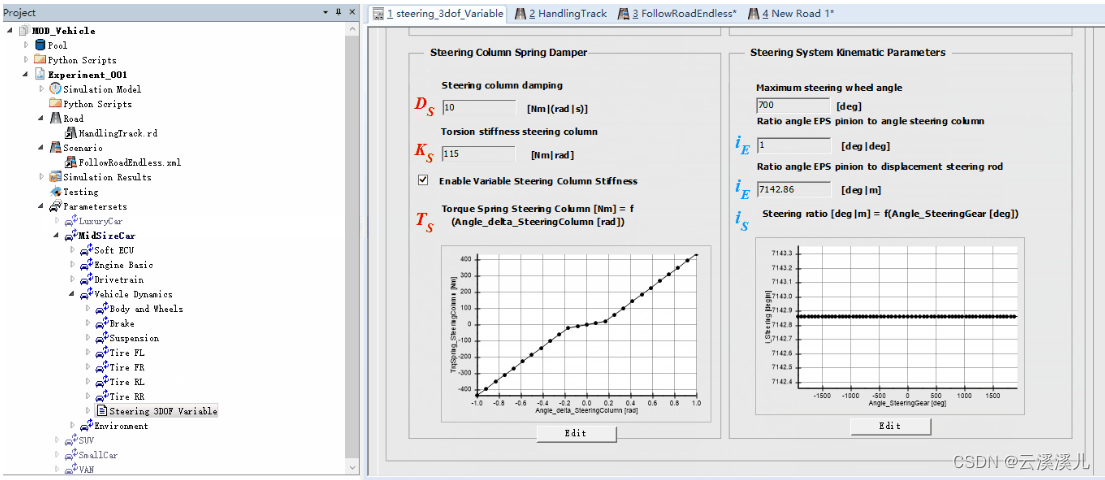Click the Steering column damping field
1105x480 pixels.
[x=479, y=108]
